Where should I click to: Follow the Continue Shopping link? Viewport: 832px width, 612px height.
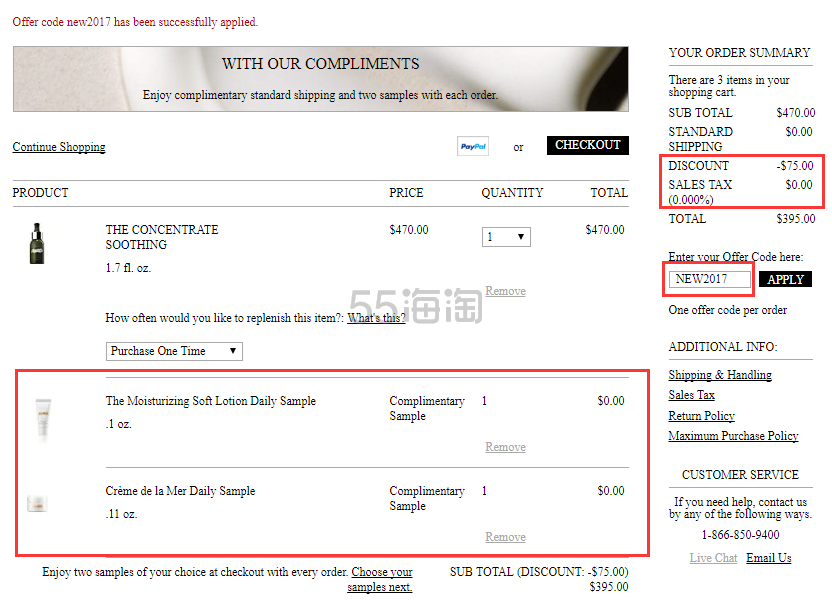pyautogui.click(x=59, y=147)
